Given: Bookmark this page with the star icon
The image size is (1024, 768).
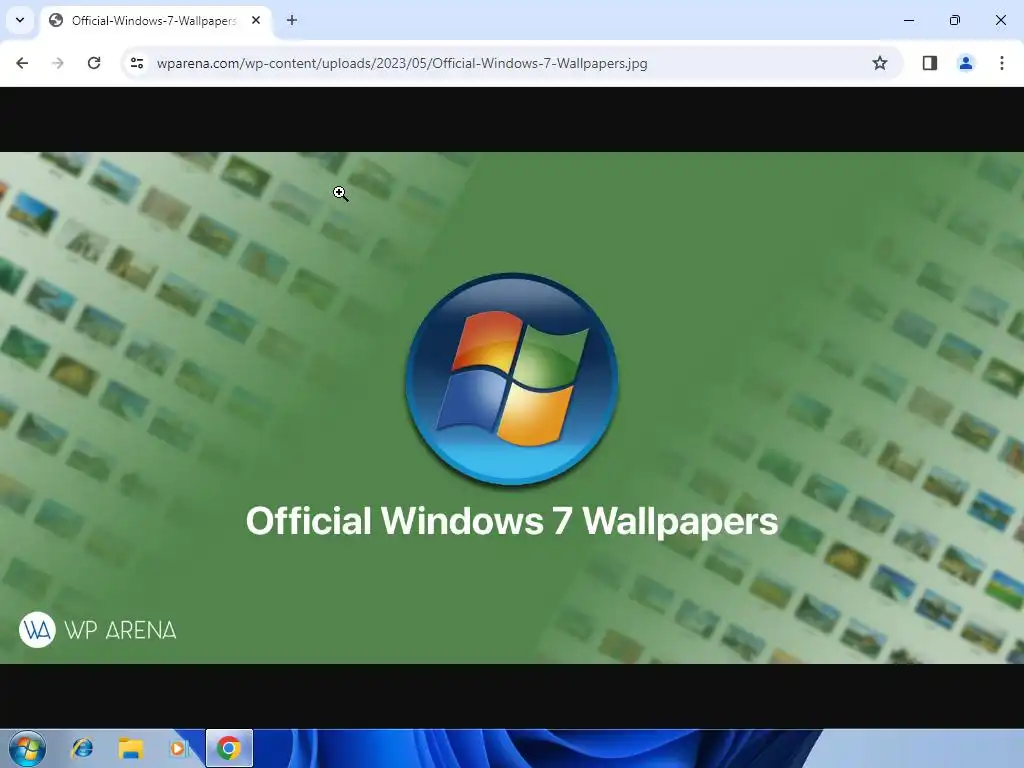Looking at the screenshot, I should coord(880,63).
